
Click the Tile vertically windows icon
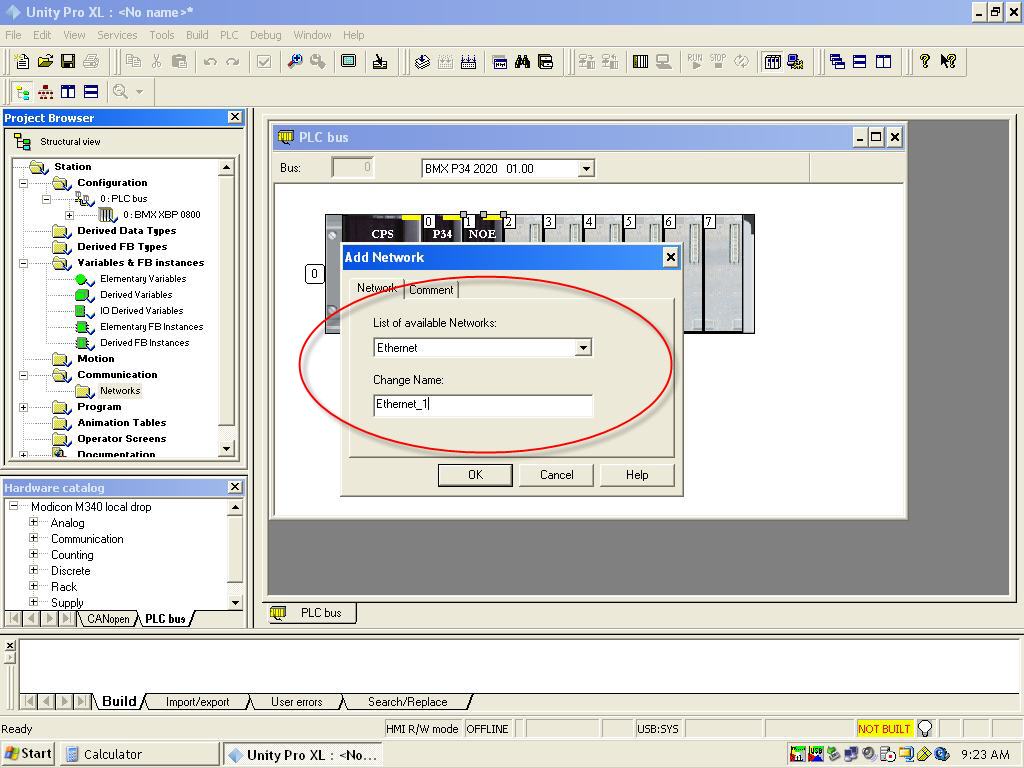(883, 62)
